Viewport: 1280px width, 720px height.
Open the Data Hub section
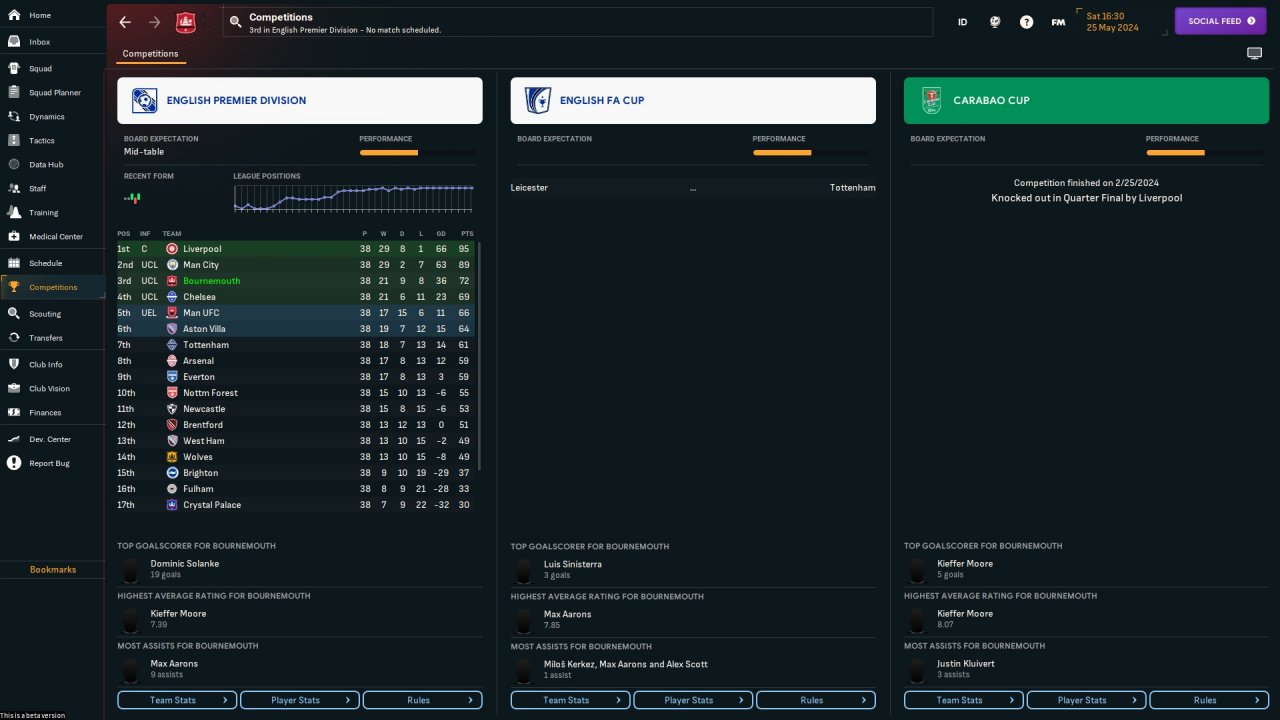(46, 165)
